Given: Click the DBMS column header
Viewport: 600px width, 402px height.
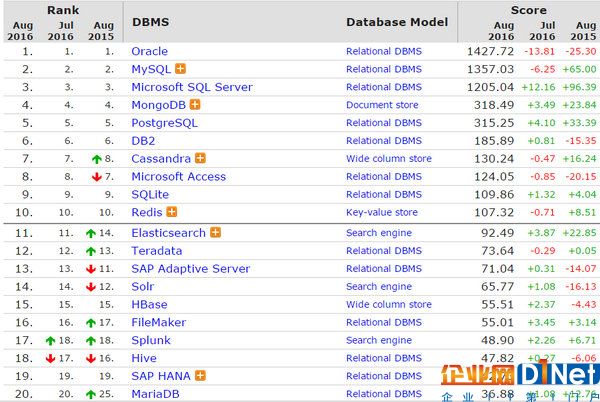Looking at the screenshot, I should pos(150,22).
